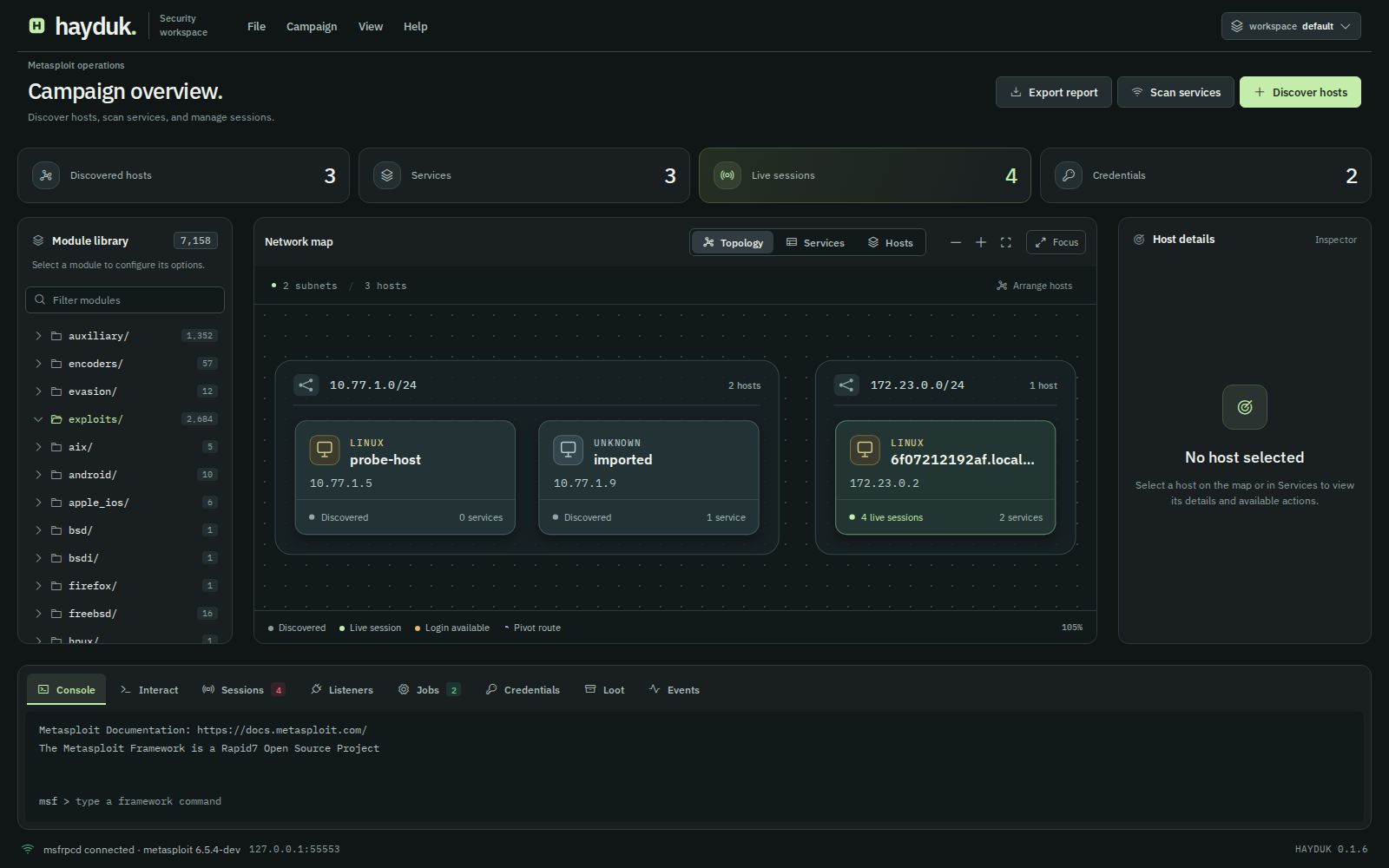
Task: Click the Module library stack icon
Action: tap(38, 240)
